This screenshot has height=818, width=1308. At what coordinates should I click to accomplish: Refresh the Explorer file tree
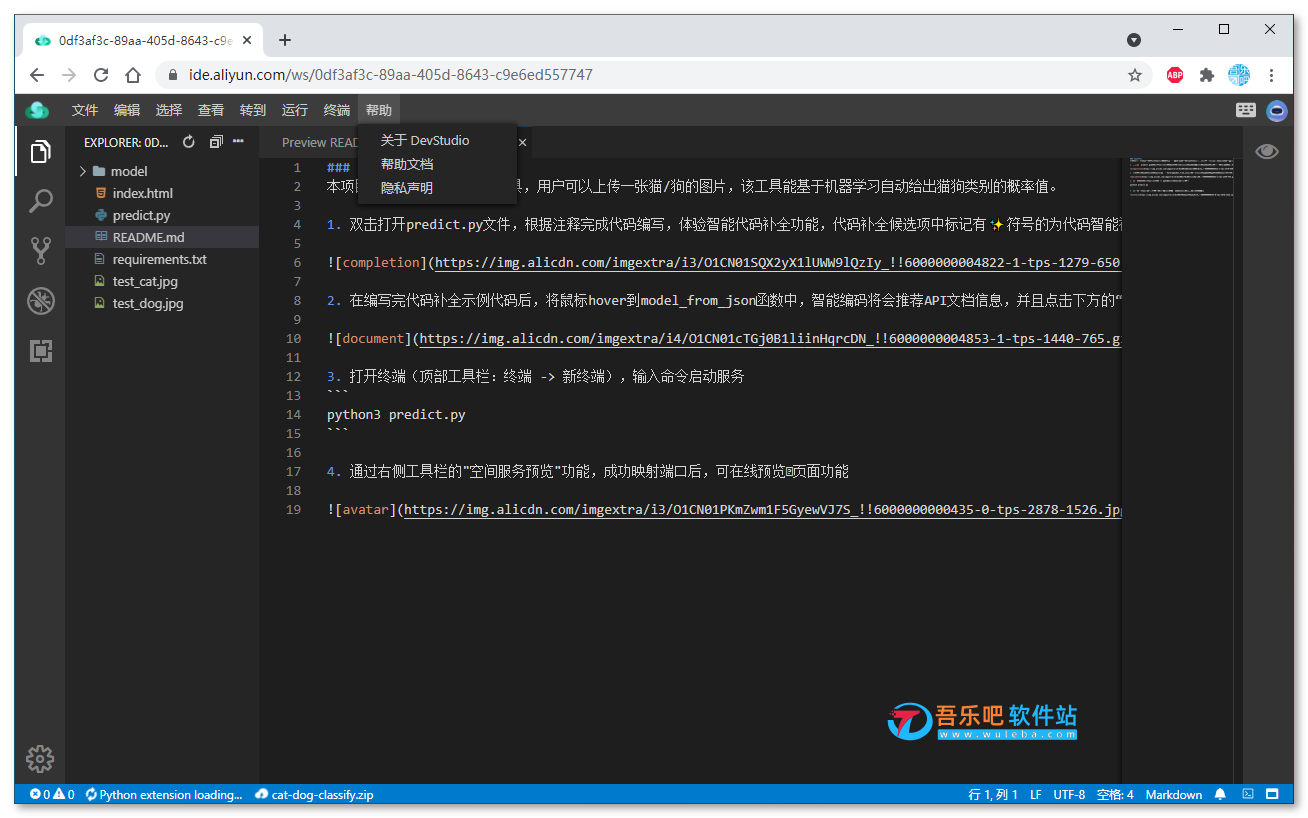[189, 142]
